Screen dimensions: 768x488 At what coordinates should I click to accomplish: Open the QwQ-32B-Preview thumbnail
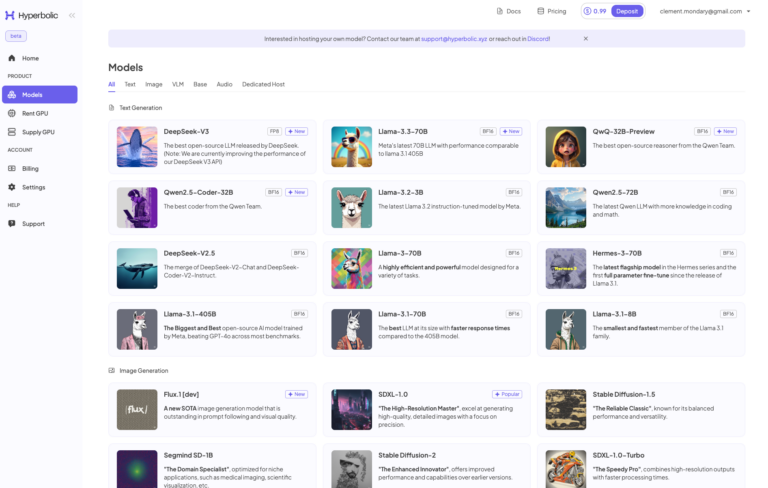tap(566, 146)
